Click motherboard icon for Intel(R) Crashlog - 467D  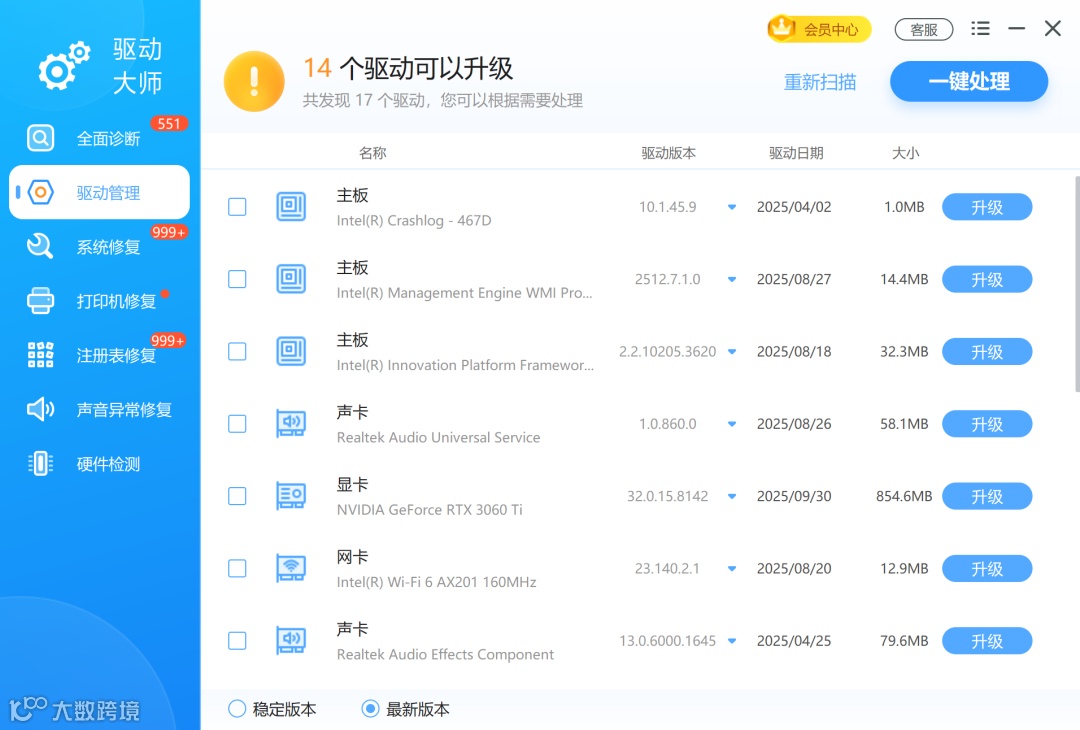click(x=291, y=207)
